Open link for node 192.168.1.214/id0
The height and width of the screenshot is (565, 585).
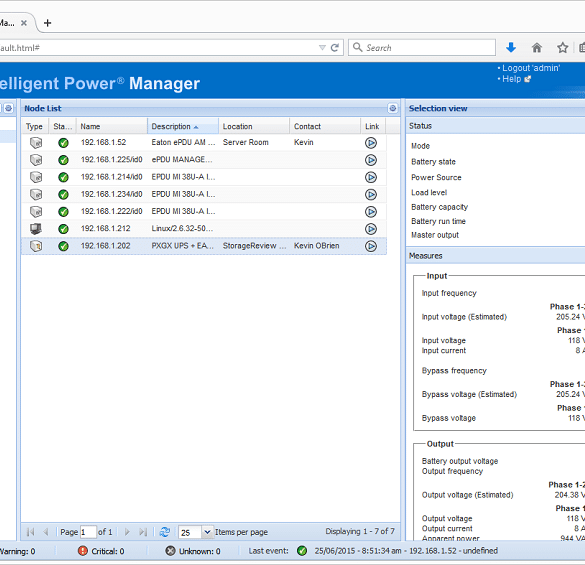[370, 177]
